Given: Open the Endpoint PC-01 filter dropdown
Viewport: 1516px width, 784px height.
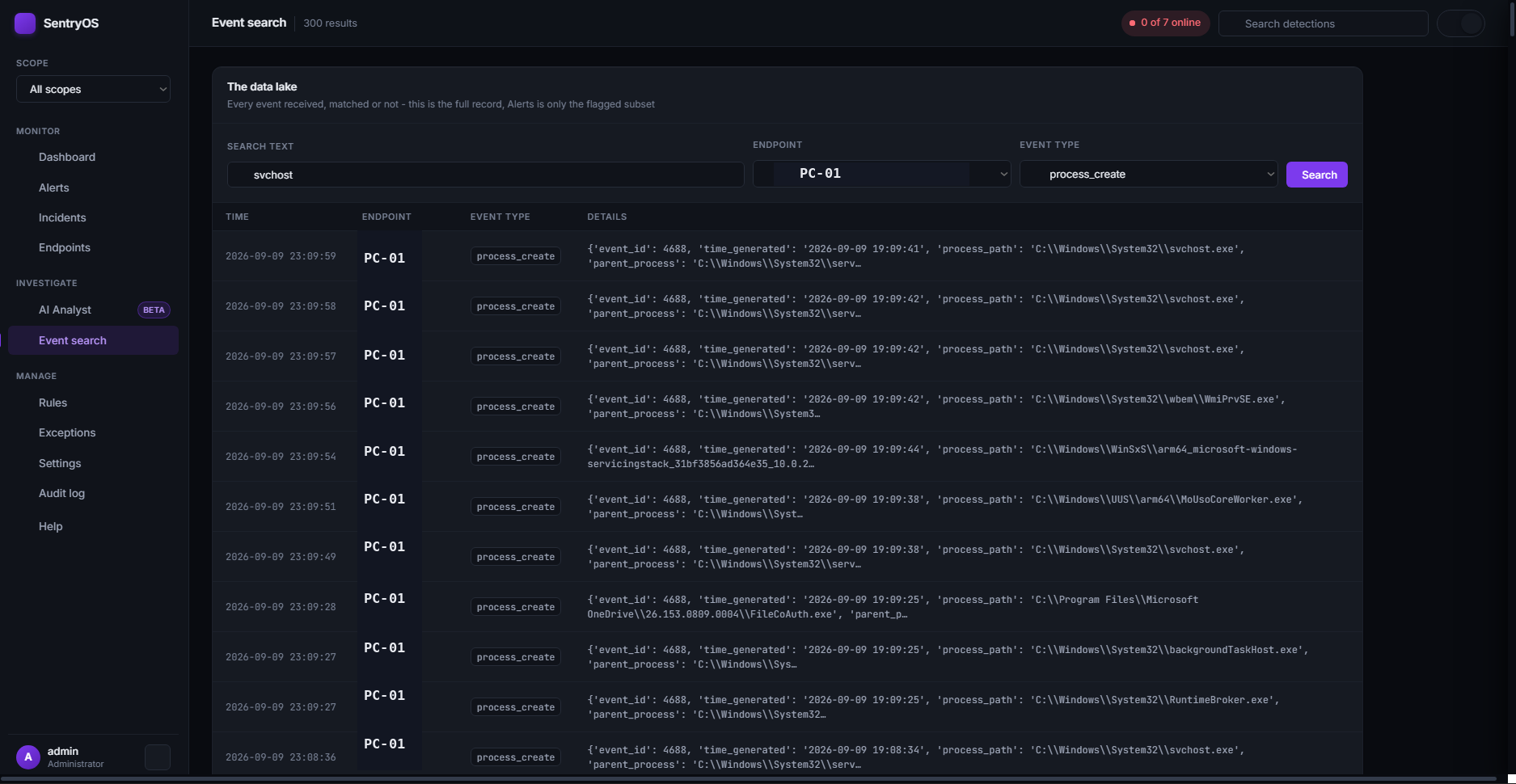Looking at the screenshot, I should click(x=881, y=174).
